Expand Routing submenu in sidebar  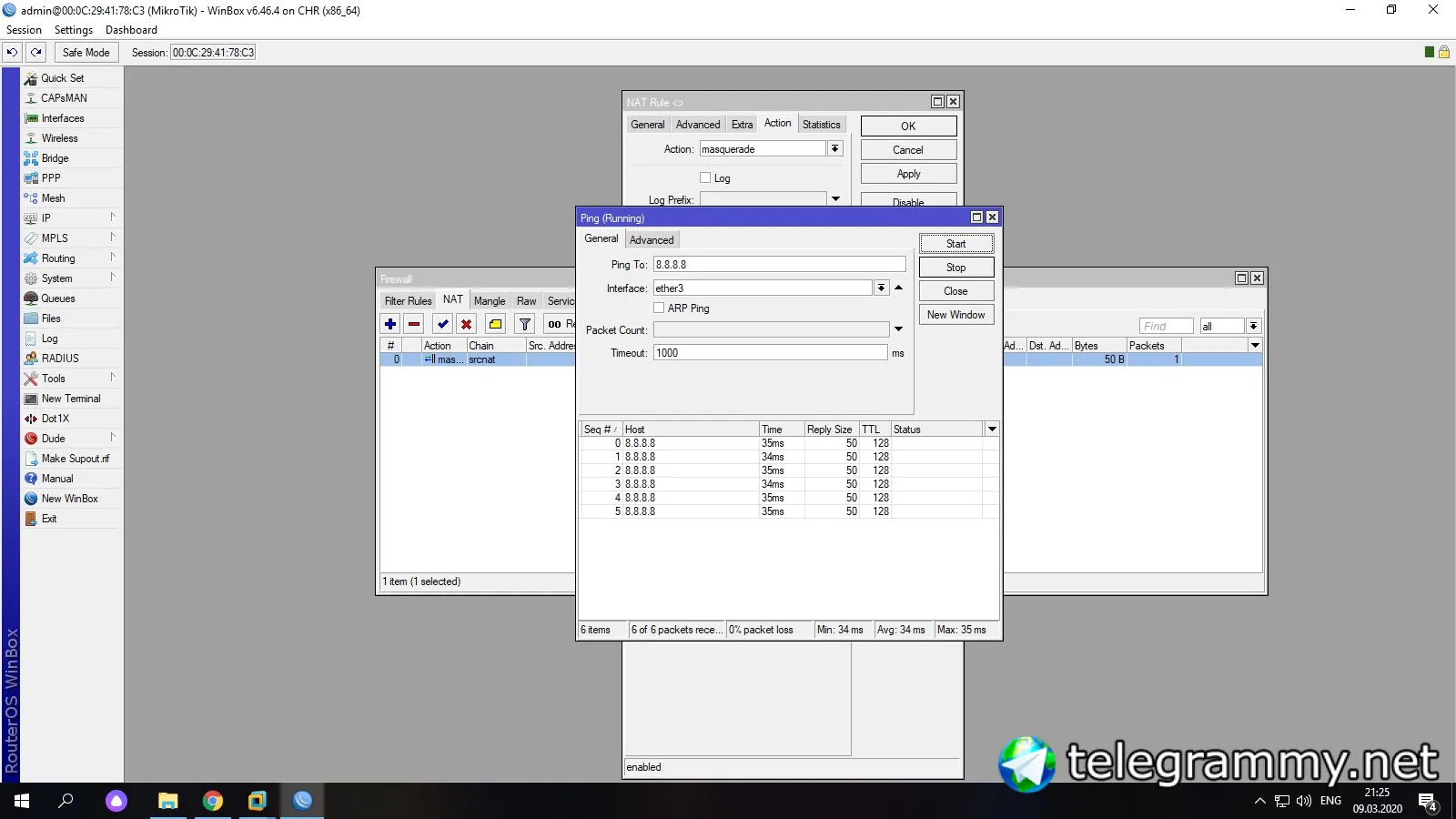coord(113,258)
